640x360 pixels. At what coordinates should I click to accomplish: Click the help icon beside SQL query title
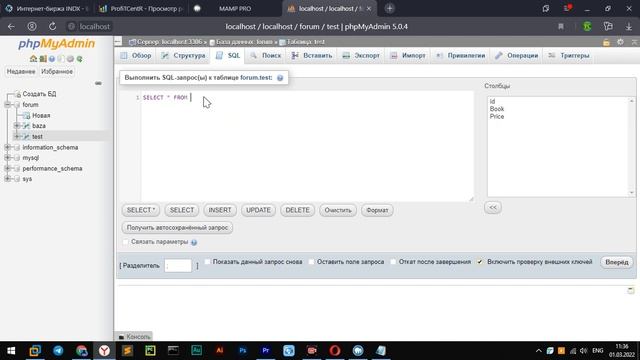pyautogui.click(x=280, y=78)
